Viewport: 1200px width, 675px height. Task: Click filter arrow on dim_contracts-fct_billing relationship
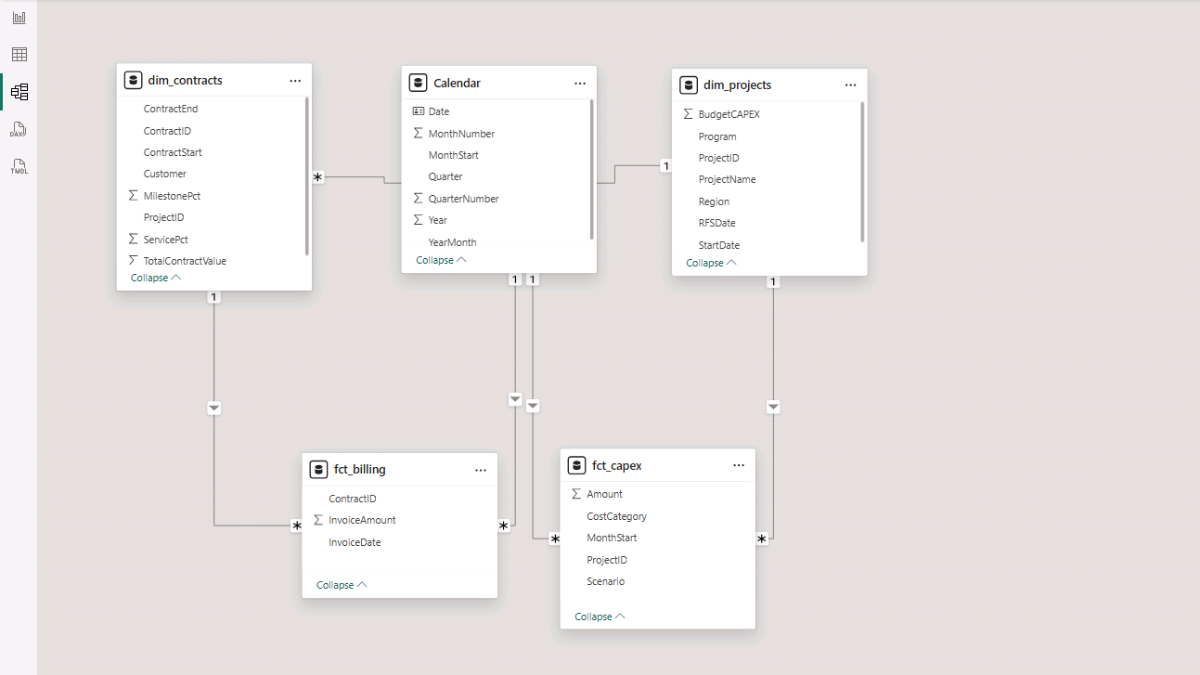coord(214,408)
